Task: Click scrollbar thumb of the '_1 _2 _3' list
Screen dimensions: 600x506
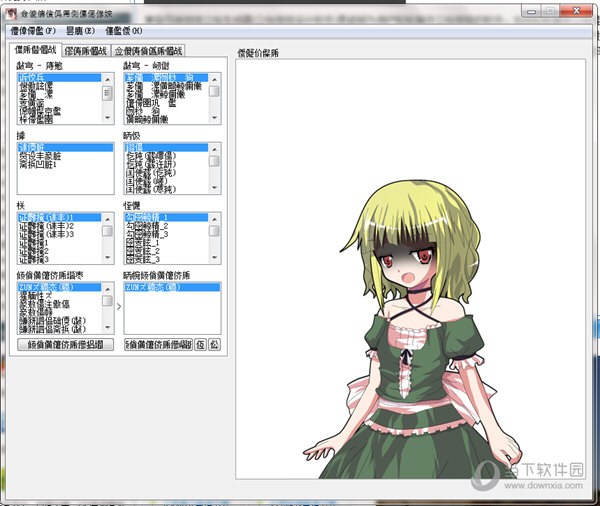Action: [214, 231]
